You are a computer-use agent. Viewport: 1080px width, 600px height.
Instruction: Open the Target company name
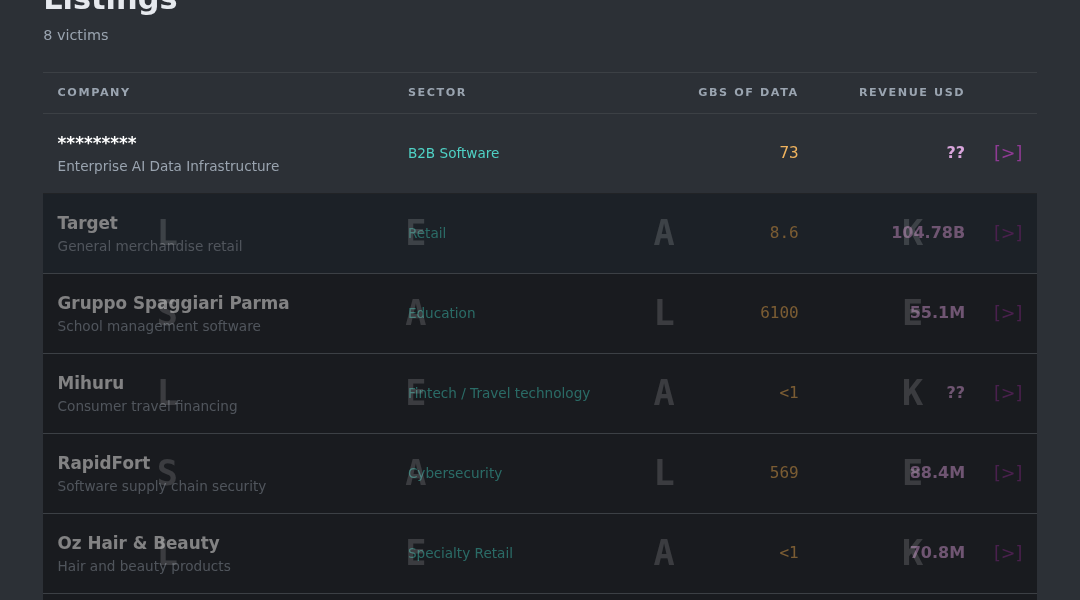(x=87, y=223)
